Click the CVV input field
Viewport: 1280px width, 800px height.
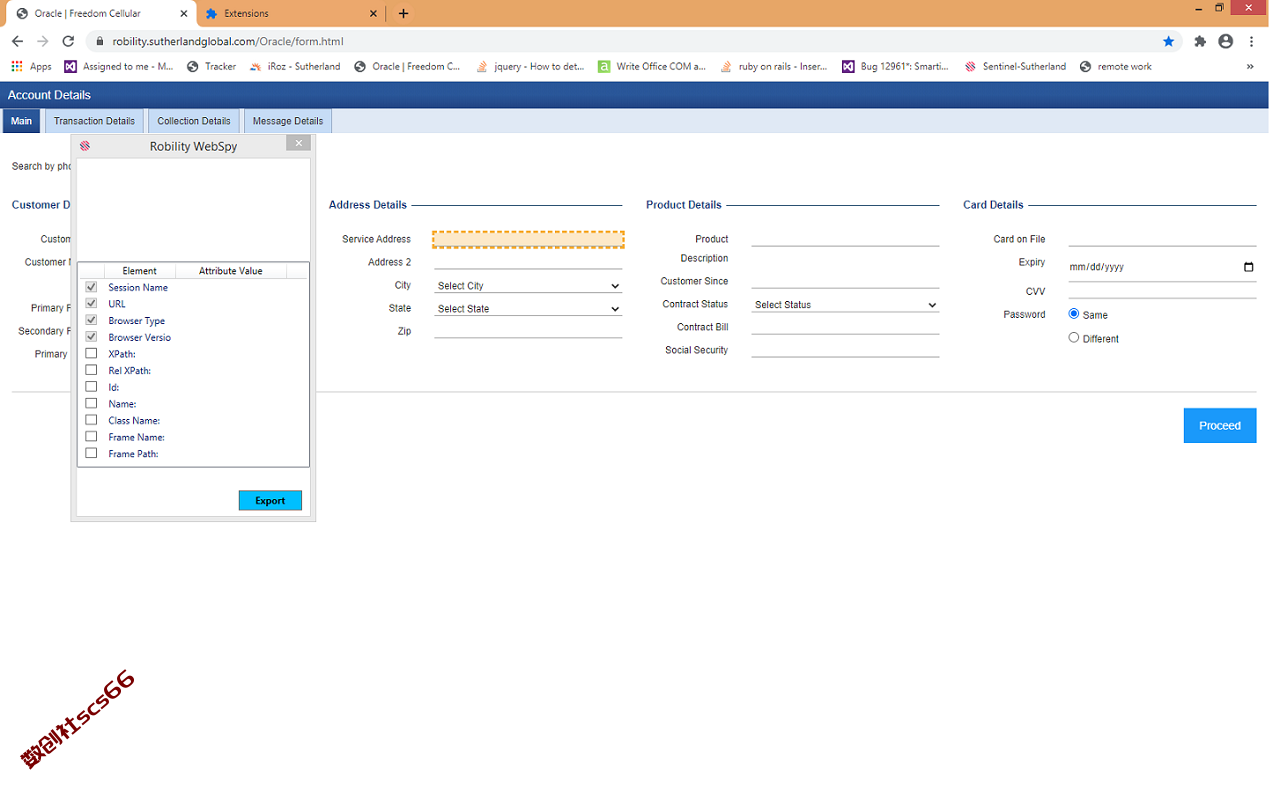pyautogui.click(x=1162, y=291)
